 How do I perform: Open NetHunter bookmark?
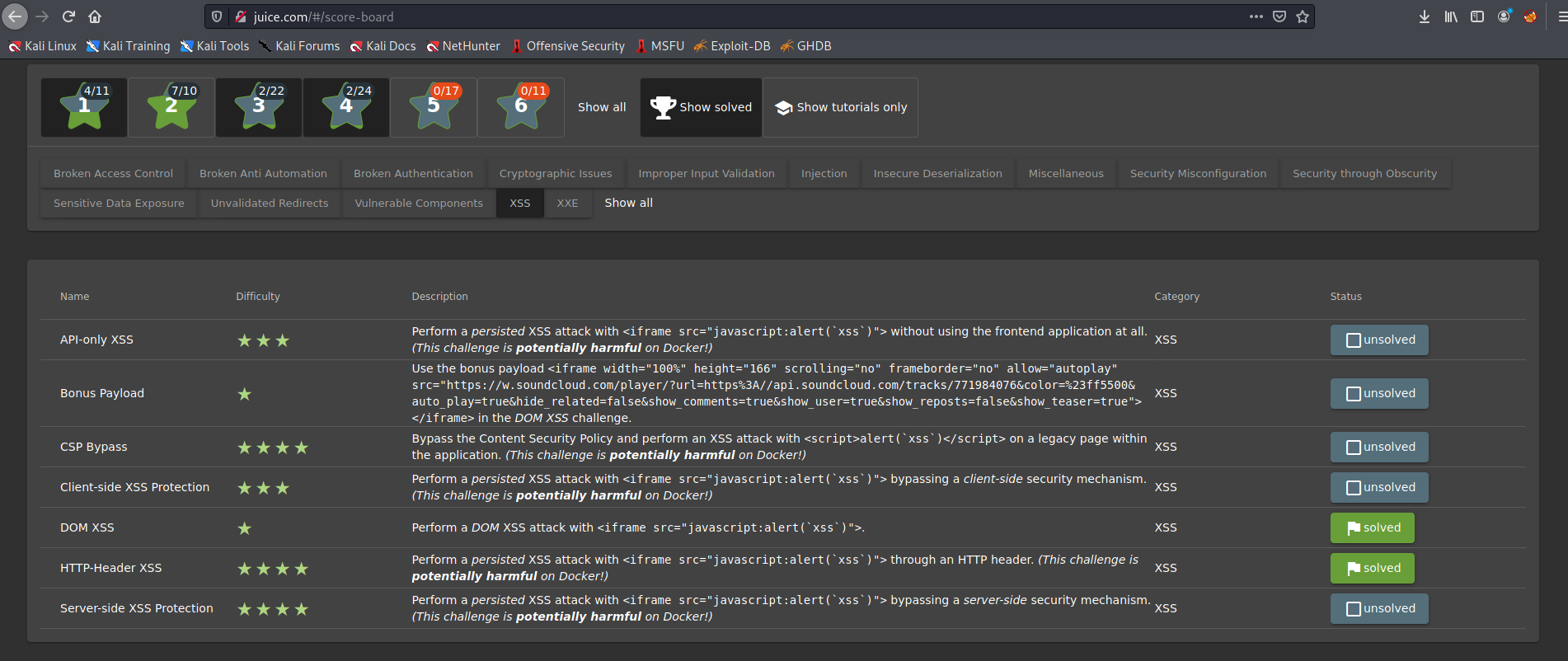coord(463,46)
